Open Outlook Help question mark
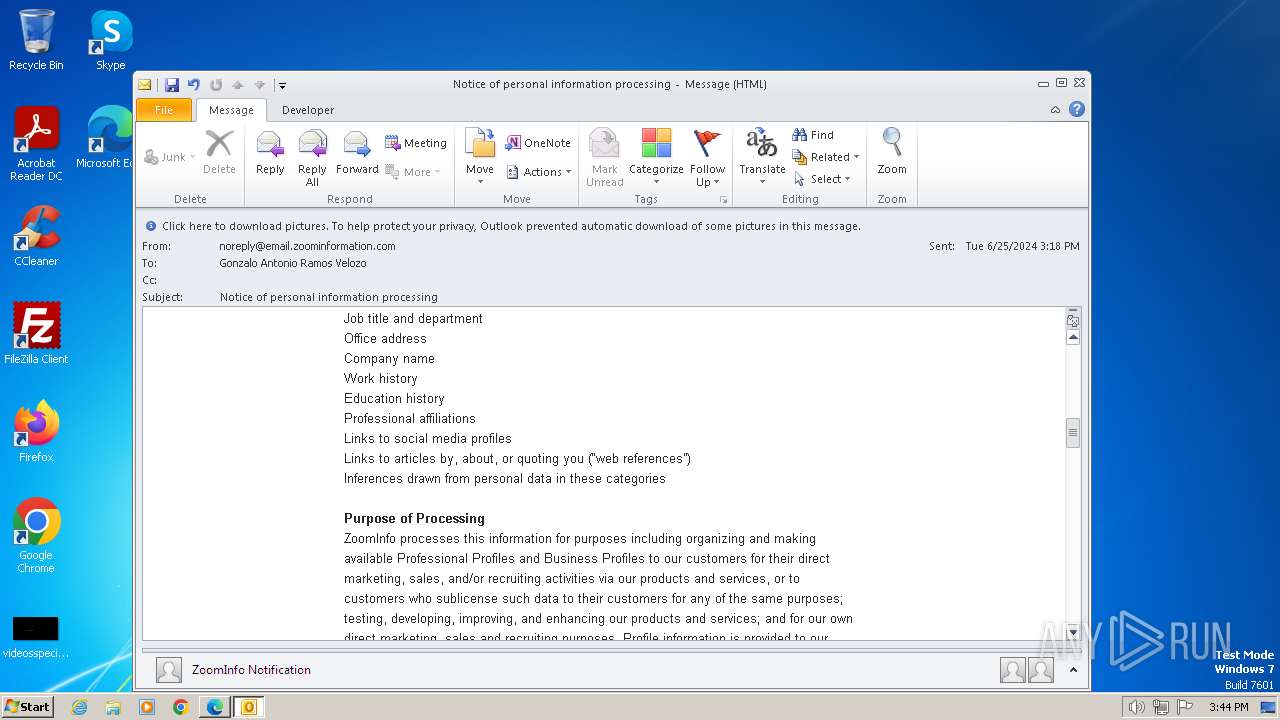Image resolution: width=1280 pixels, height=720 pixels. point(1077,110)
